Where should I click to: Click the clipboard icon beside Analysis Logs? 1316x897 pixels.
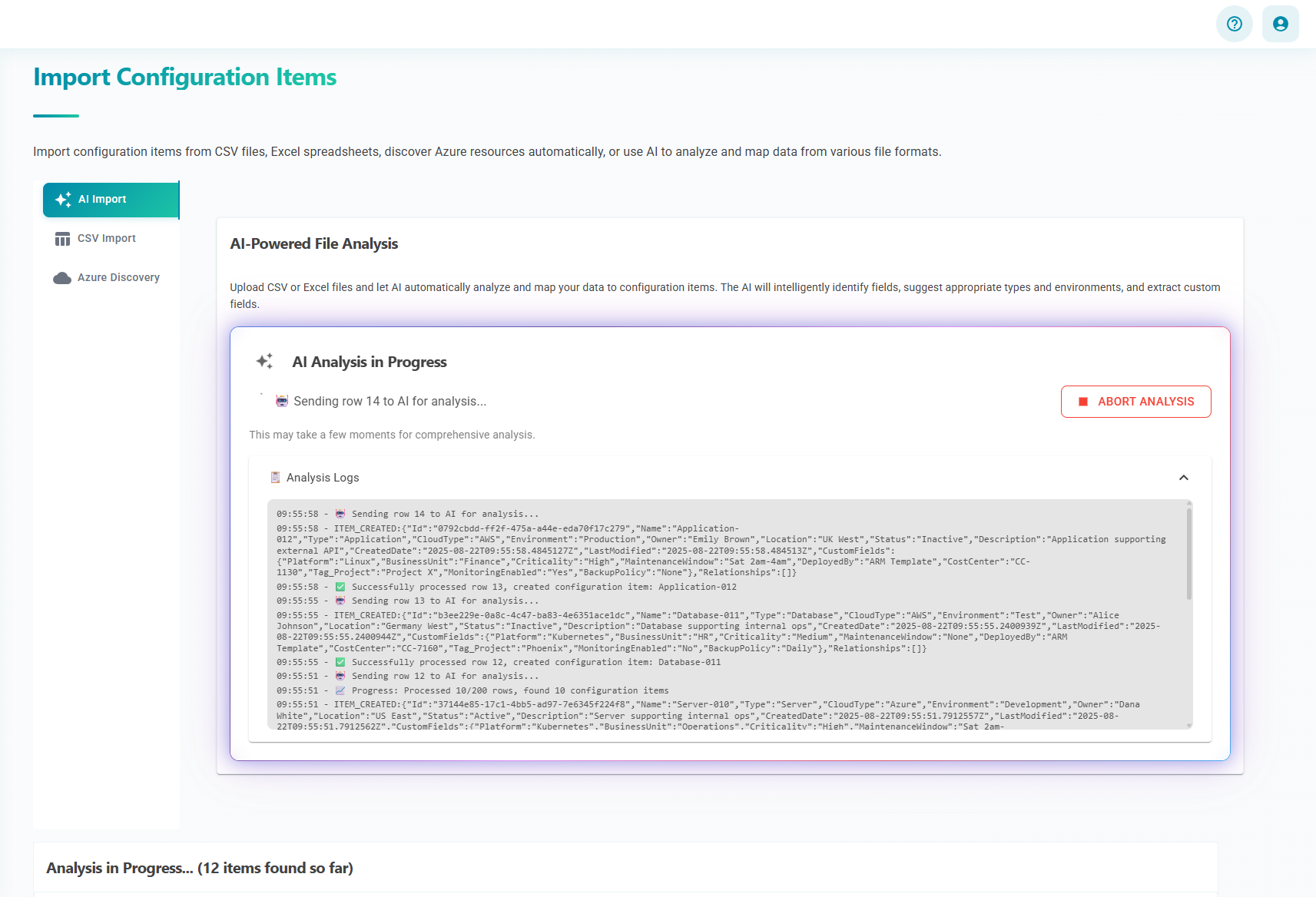275,478
